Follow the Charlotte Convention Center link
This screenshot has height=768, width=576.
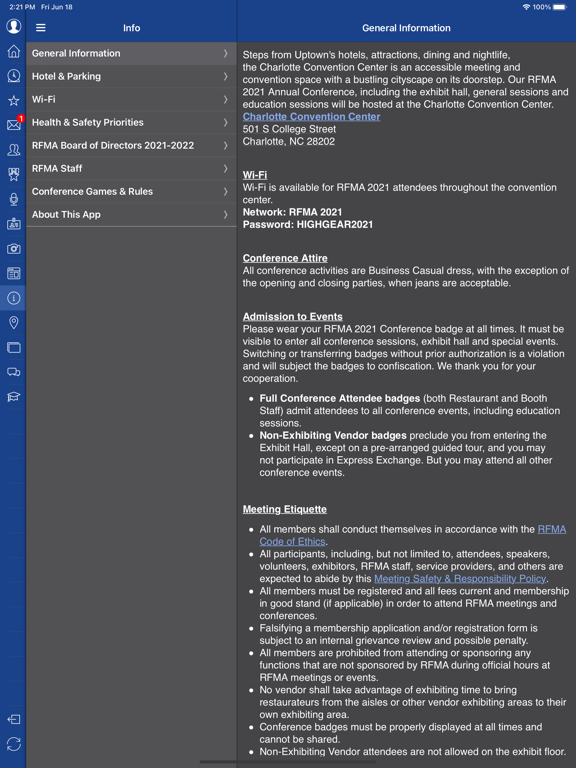[312, 117]
